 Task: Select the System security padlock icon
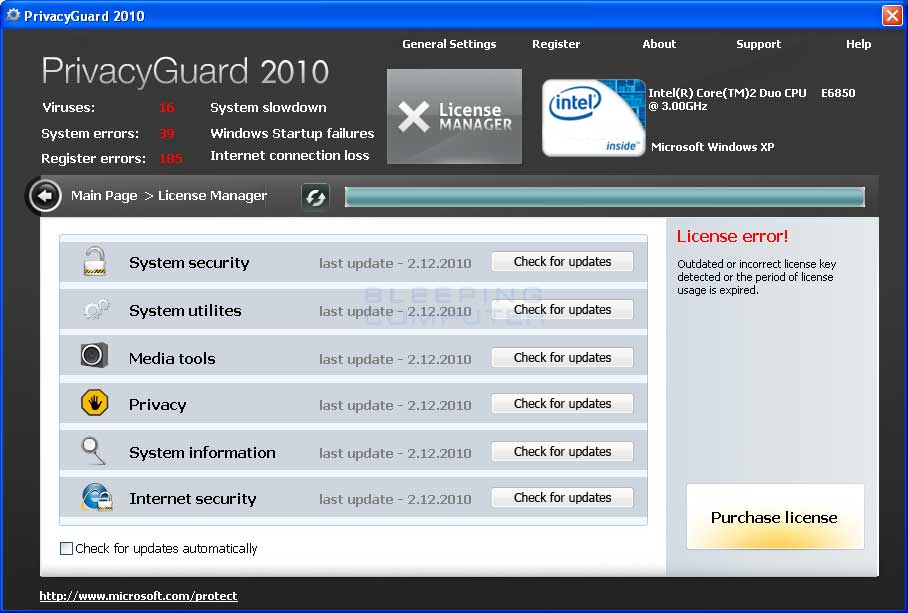[x=93, y=262]
